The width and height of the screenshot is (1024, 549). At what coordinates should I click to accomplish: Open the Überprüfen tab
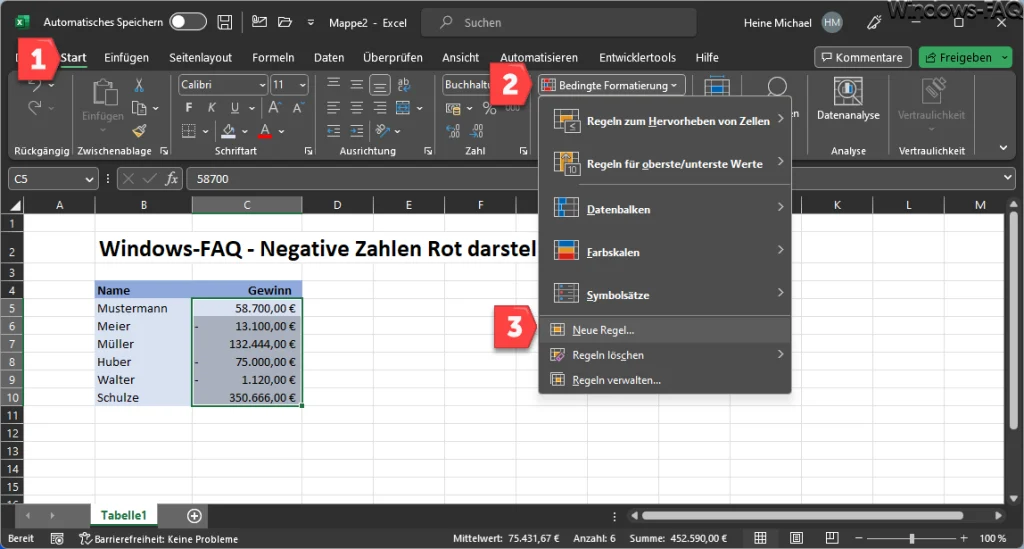point(392,57)
